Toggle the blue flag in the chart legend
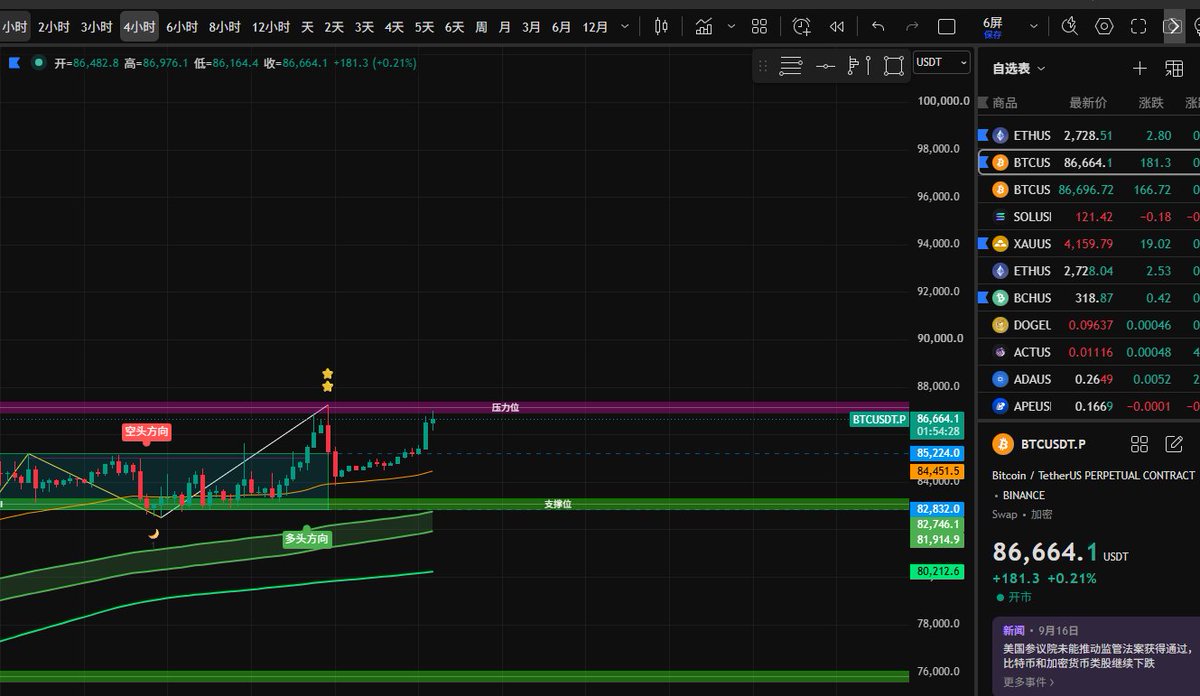Viewport: 1200px width, 696px height. pos(14,62)
